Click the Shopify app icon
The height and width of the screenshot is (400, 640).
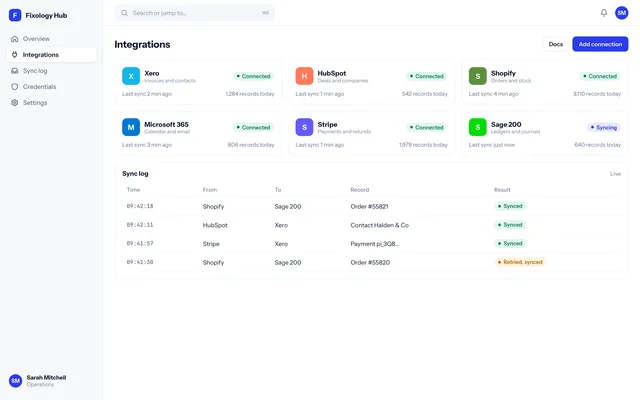pos(478,76)
